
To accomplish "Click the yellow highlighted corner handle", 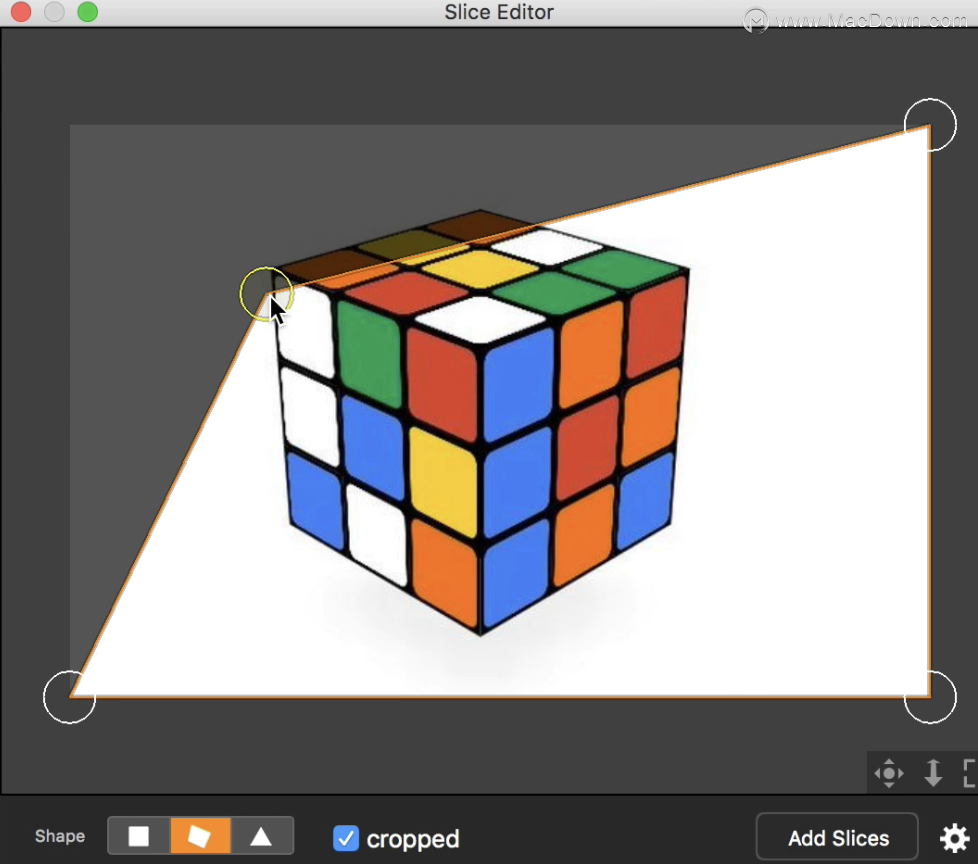I will [x=266, y=293].
